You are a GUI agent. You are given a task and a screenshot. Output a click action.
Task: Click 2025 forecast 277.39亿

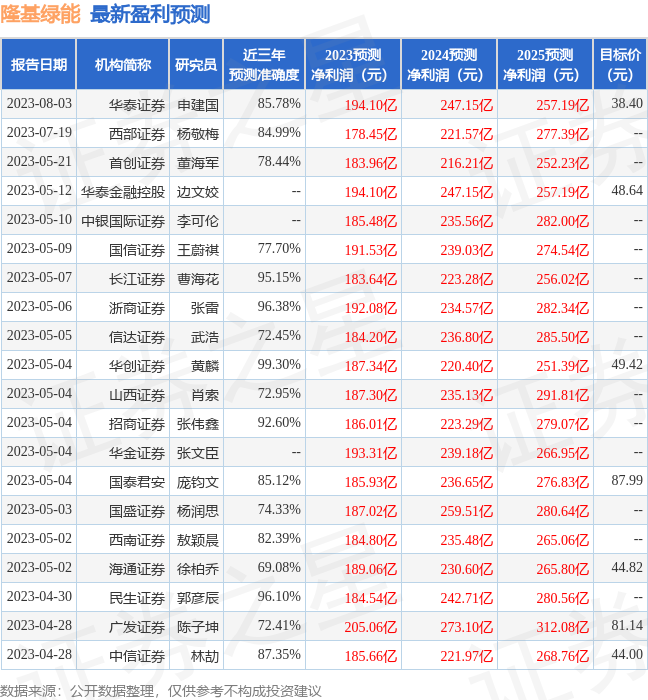tap(562, 134)
